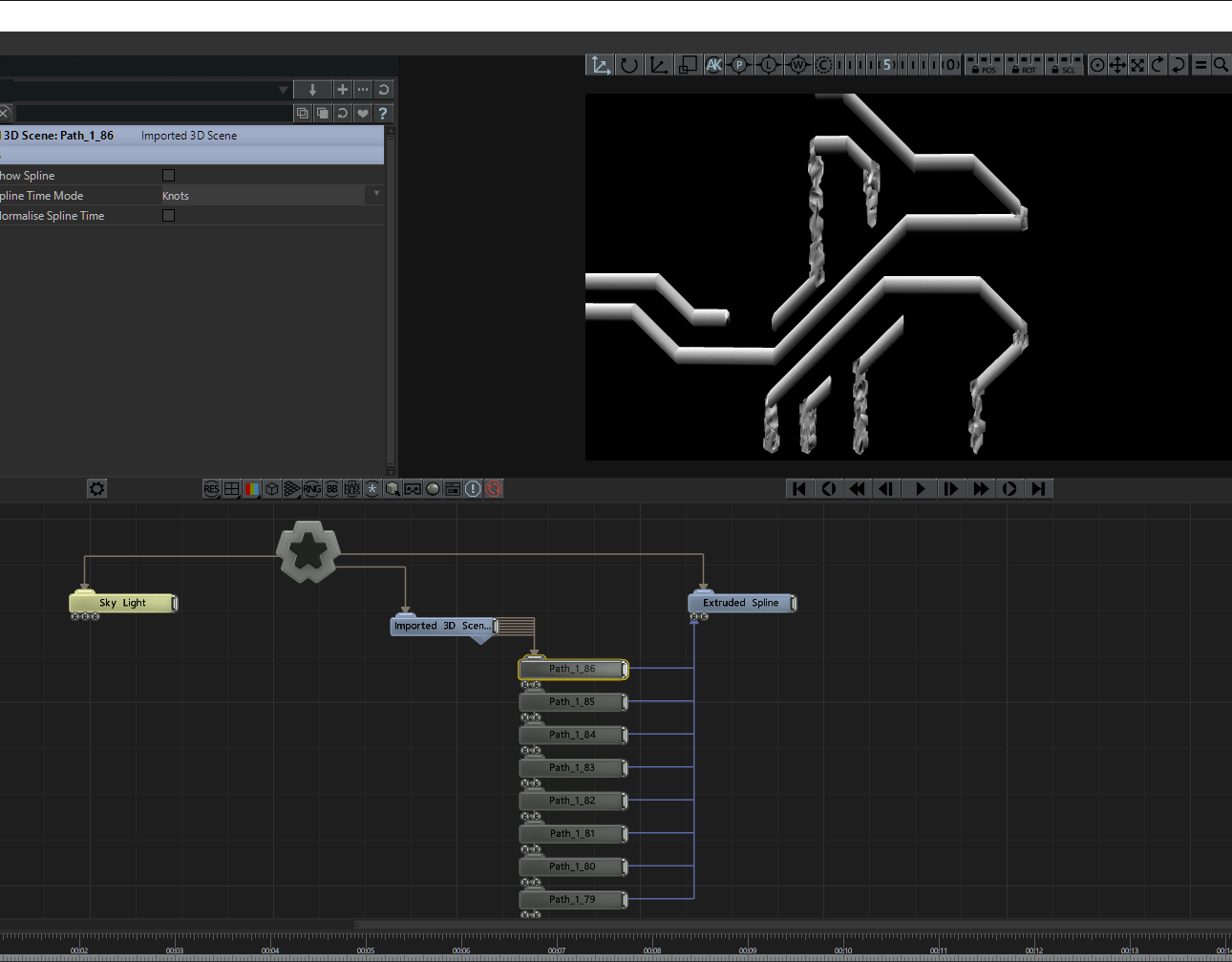Click the ellipsis more options button
1232x962 pixels.
pos(363,90)
